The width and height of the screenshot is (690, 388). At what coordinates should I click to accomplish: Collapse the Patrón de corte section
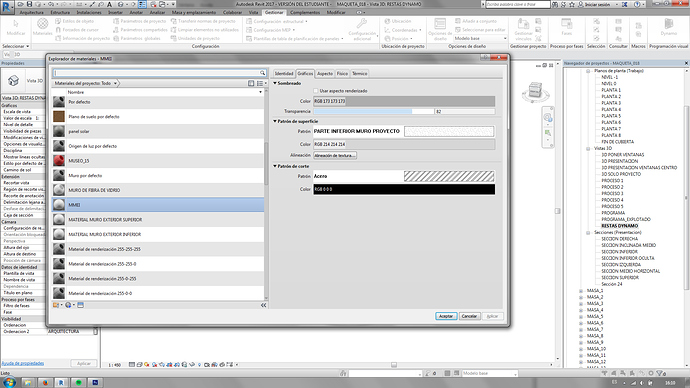click(275, 166)
